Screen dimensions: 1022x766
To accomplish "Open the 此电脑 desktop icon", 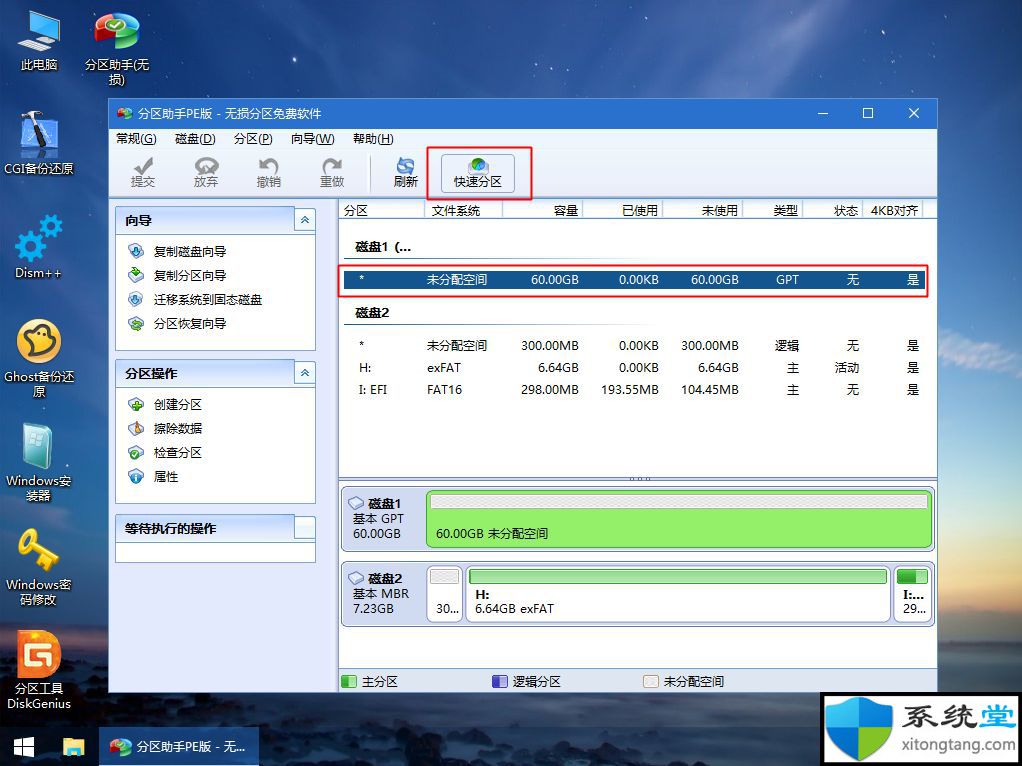I will click(38, 41).
